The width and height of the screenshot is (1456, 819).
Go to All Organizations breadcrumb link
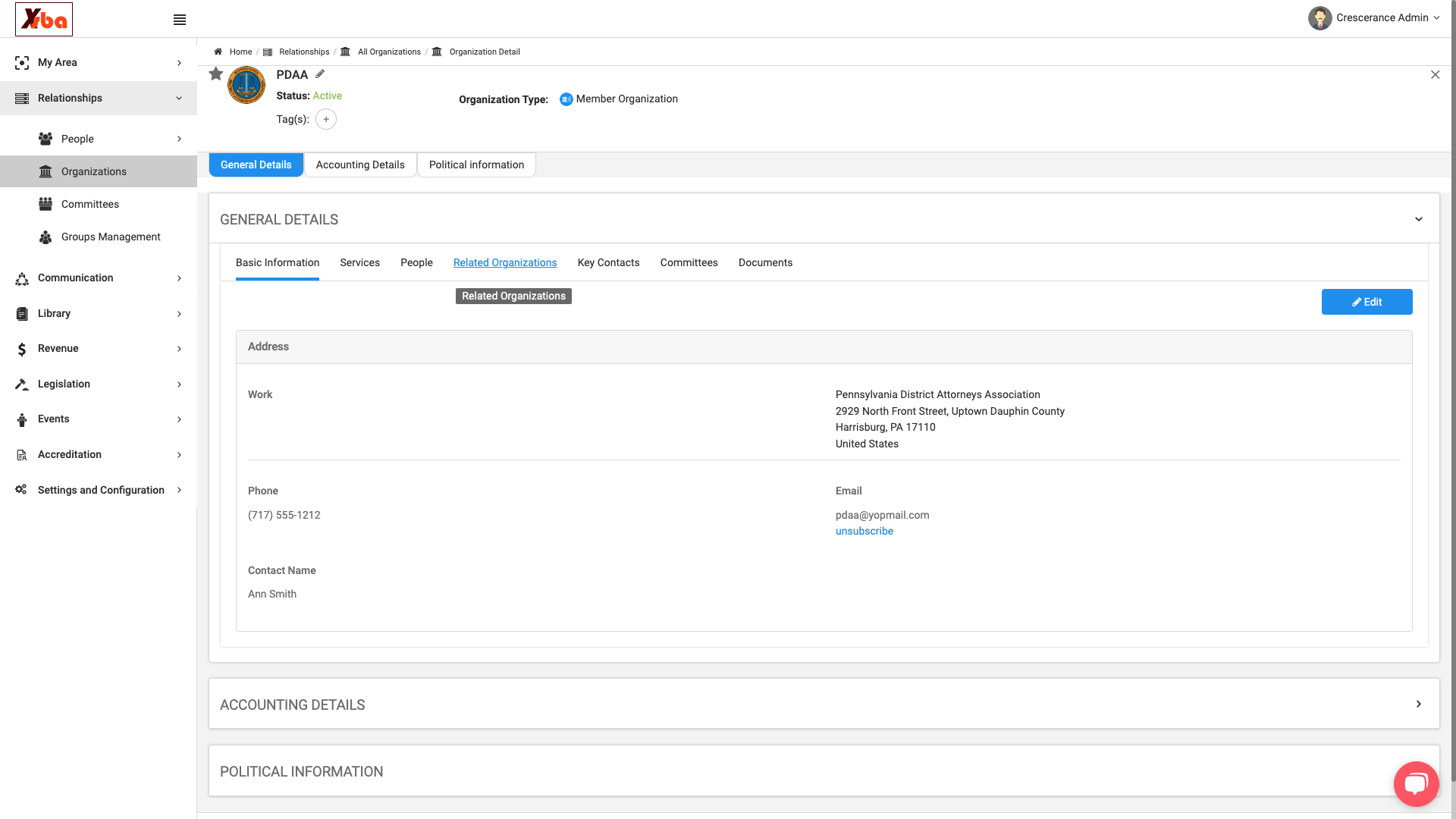(389, 52)
